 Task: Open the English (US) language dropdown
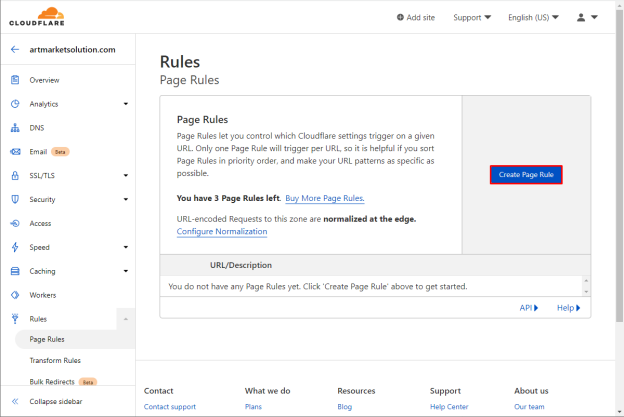tap(533, 18)
